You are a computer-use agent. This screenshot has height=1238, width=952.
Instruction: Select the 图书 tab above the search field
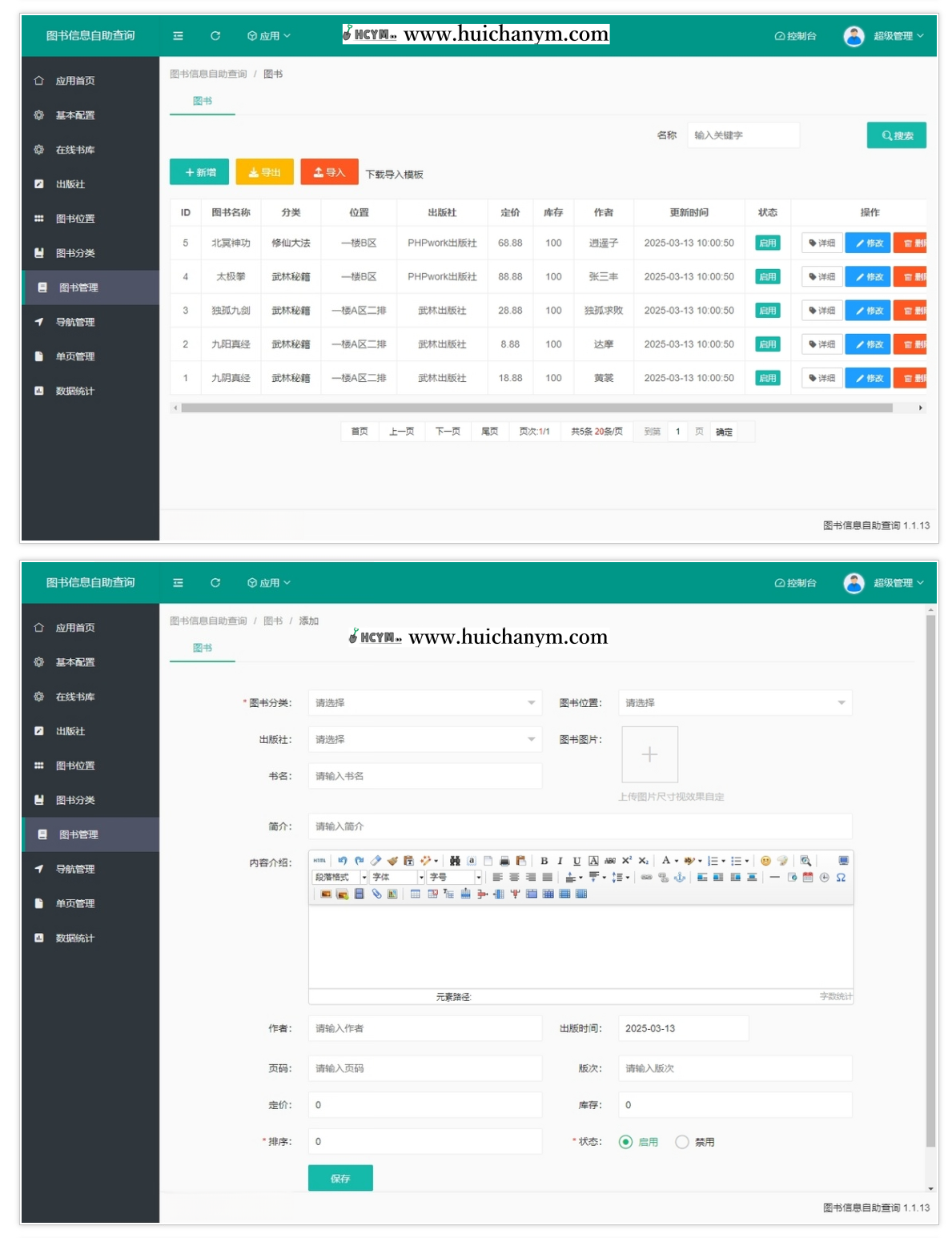point(203,101)
